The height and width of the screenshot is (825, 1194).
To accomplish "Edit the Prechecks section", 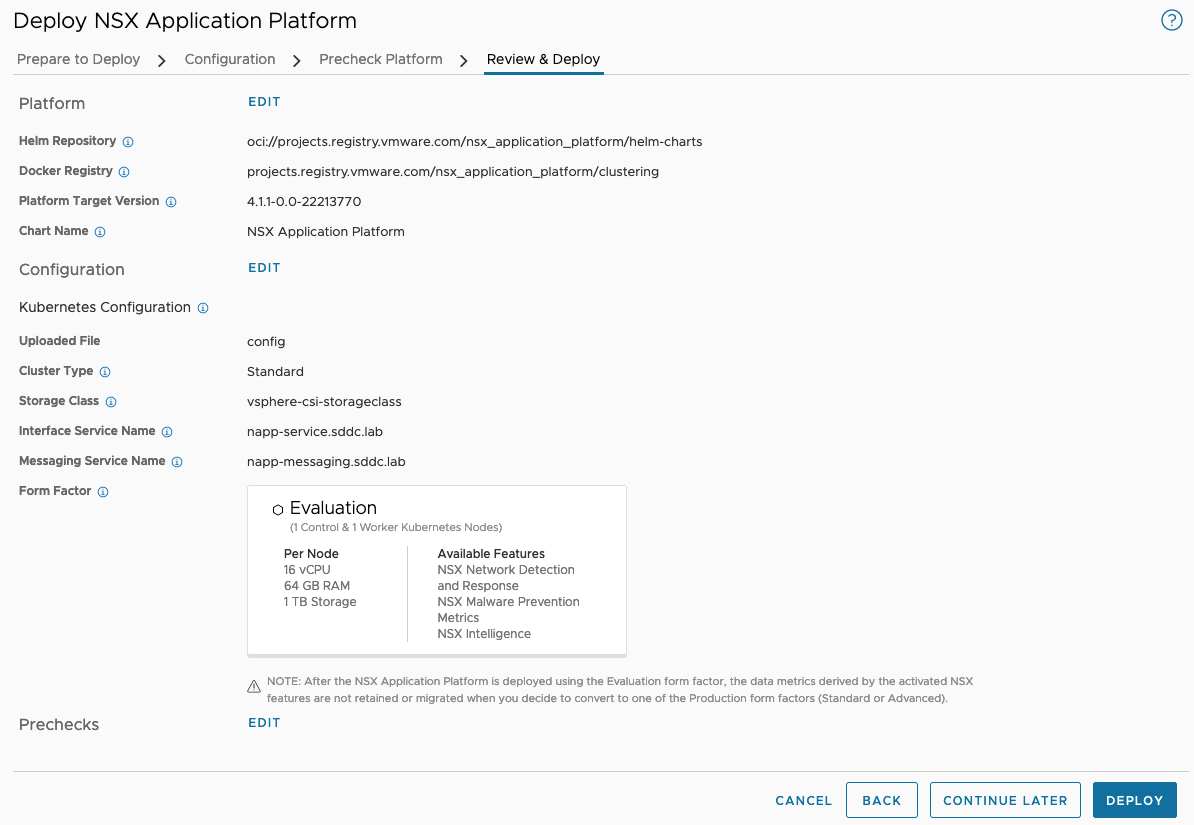I will 264,723.
